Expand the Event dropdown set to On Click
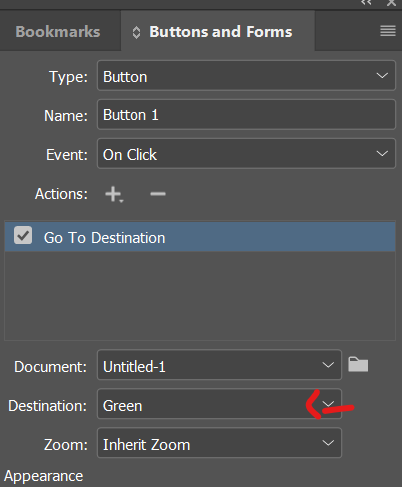This screenshot has height=487, width=402. point(246,154)
